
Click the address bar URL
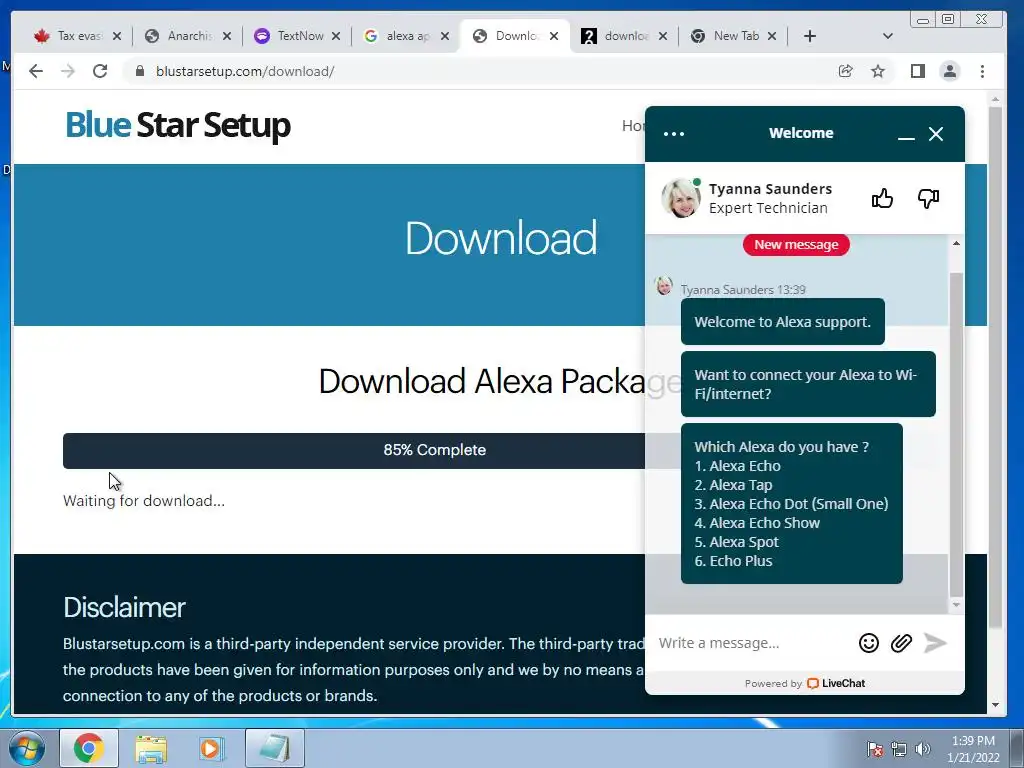coord(245,71)
